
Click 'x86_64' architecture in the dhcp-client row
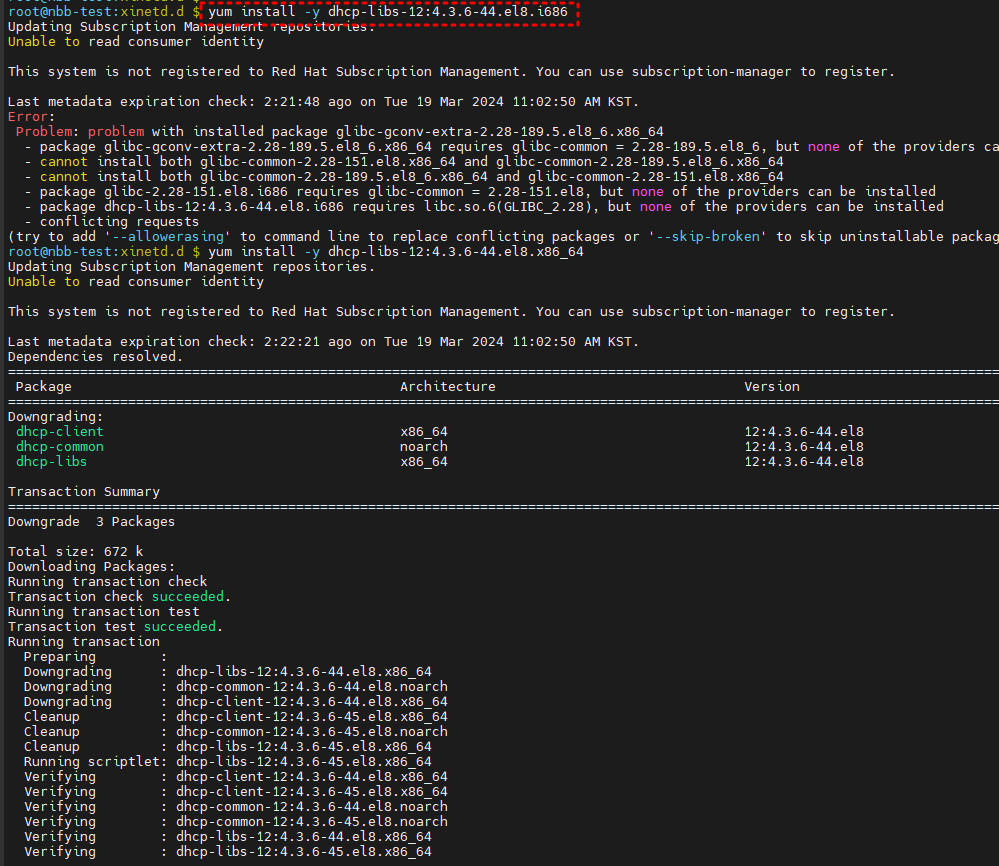pyautogui.click(x=424, y=431)
